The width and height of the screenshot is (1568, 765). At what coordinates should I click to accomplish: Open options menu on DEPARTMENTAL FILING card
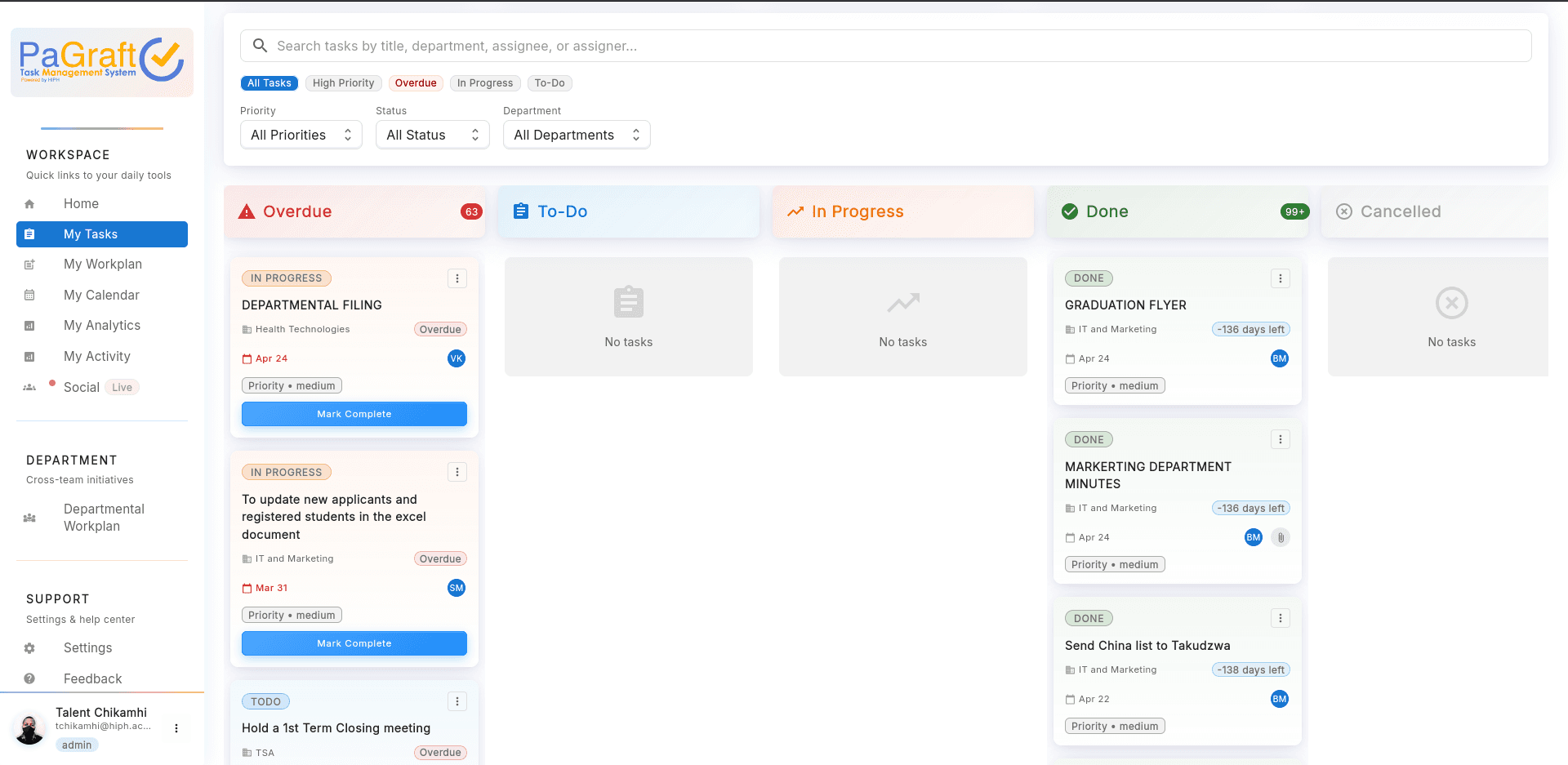457,278
